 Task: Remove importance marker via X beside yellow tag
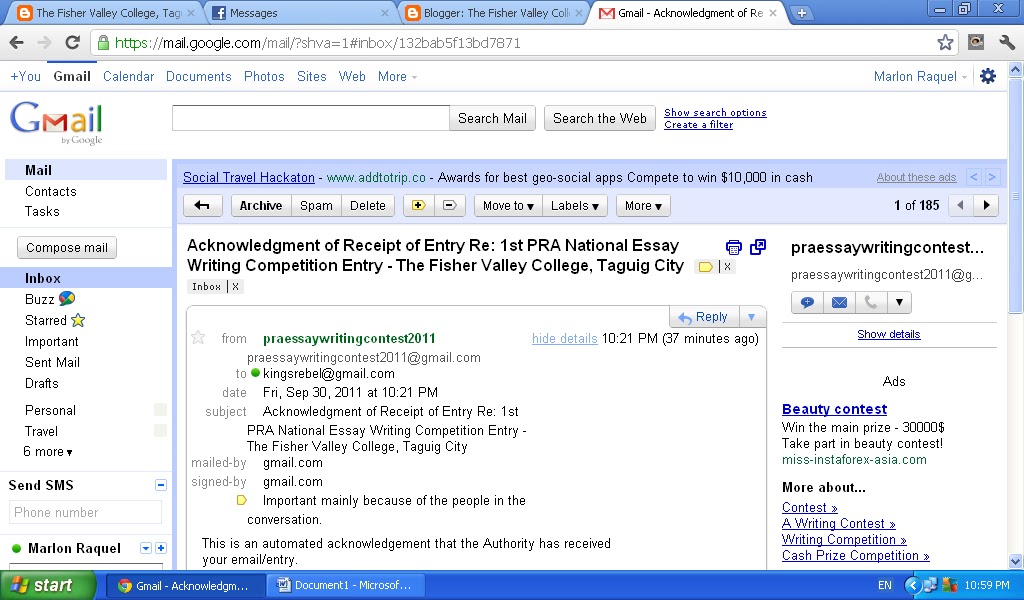[727, 266]
